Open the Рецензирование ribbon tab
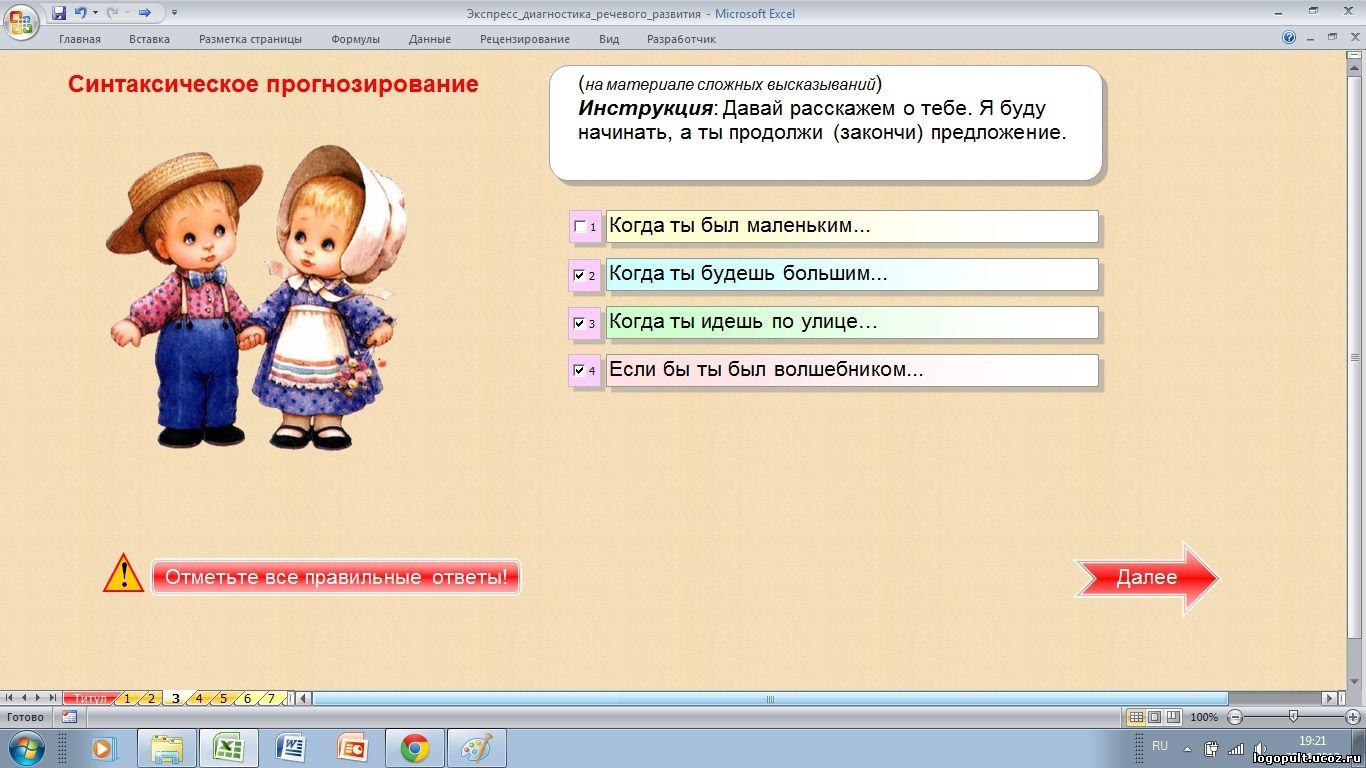This screenshot has width=1366, height=768. 525,39
